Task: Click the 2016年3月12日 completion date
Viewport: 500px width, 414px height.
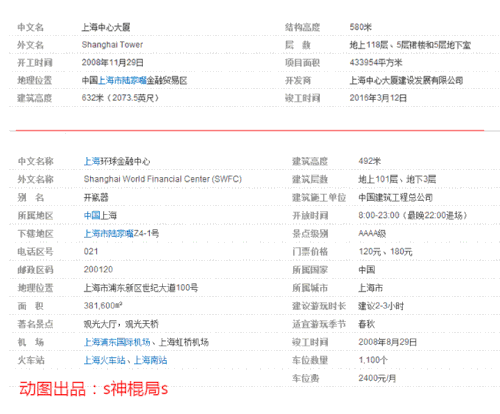Action: pos(378,98)
